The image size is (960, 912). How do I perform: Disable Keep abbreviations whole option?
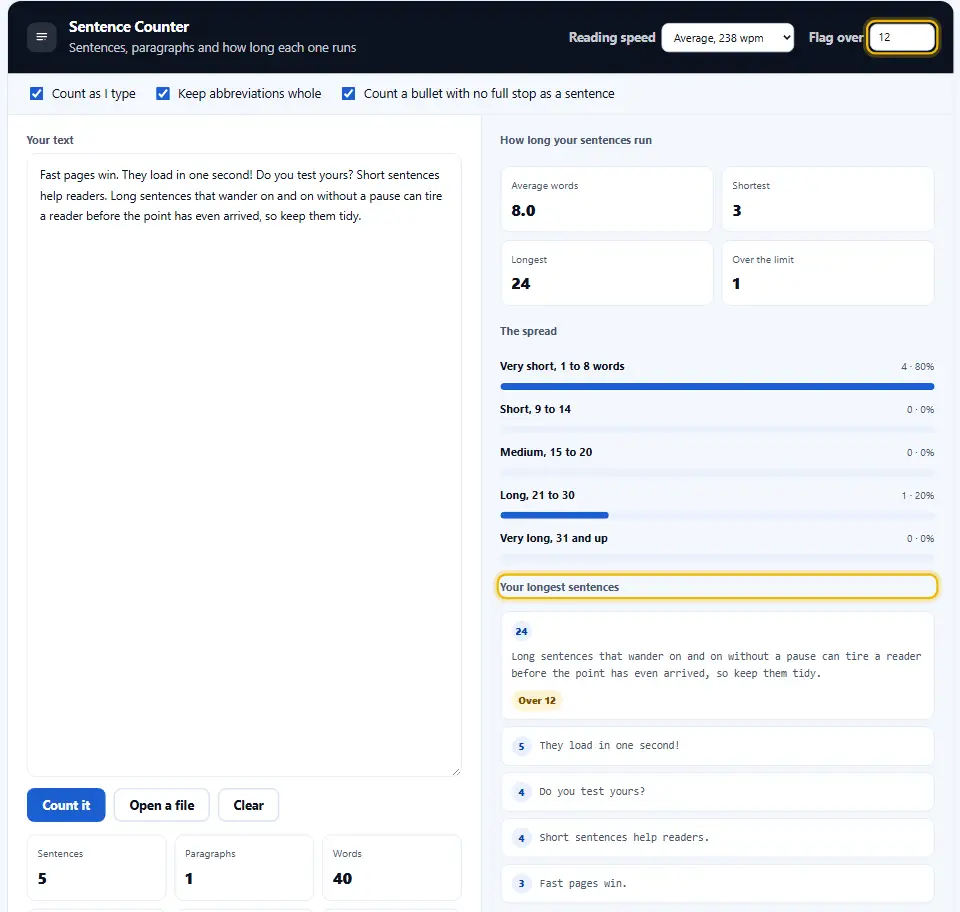(163, 94)
